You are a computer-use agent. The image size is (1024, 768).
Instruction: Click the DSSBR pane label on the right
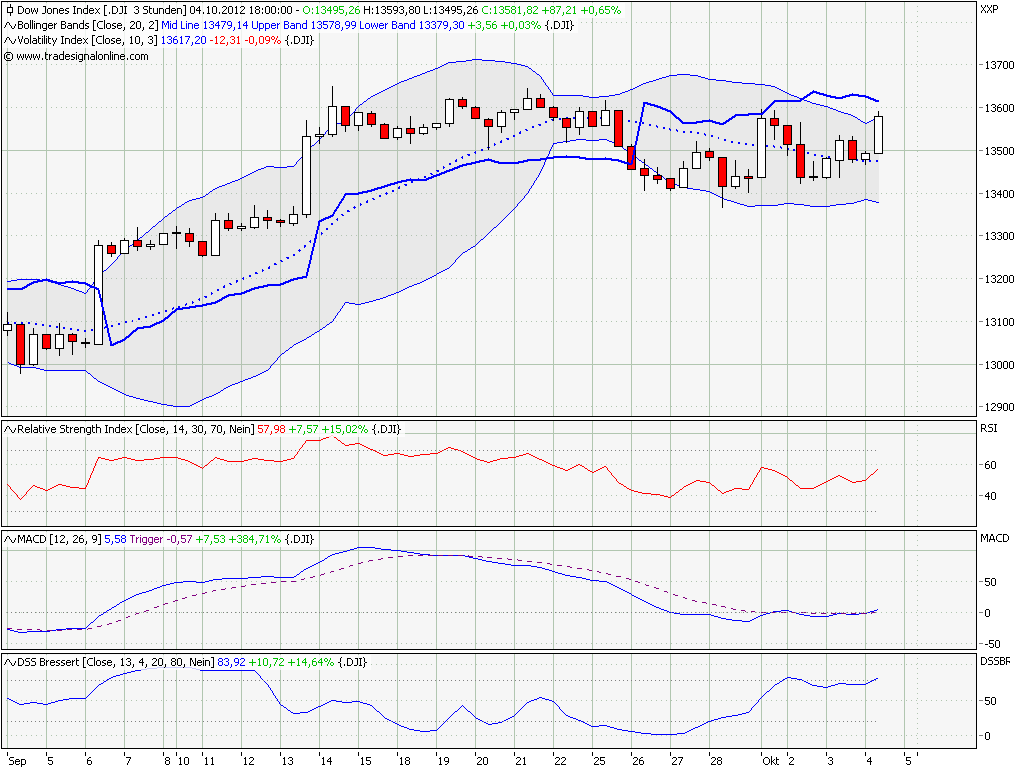996,660
